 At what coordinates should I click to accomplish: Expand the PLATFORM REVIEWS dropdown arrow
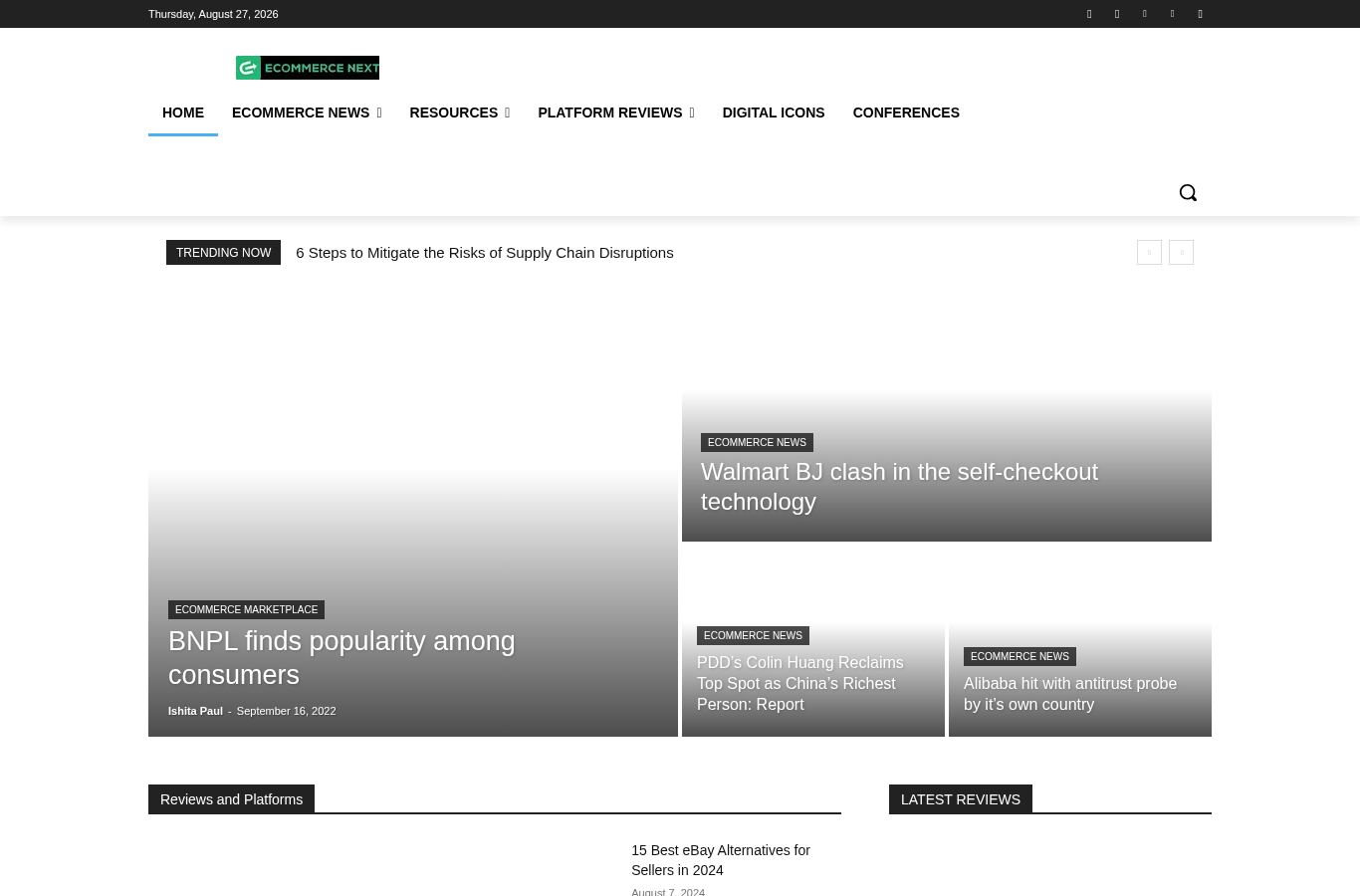[692, 113]
